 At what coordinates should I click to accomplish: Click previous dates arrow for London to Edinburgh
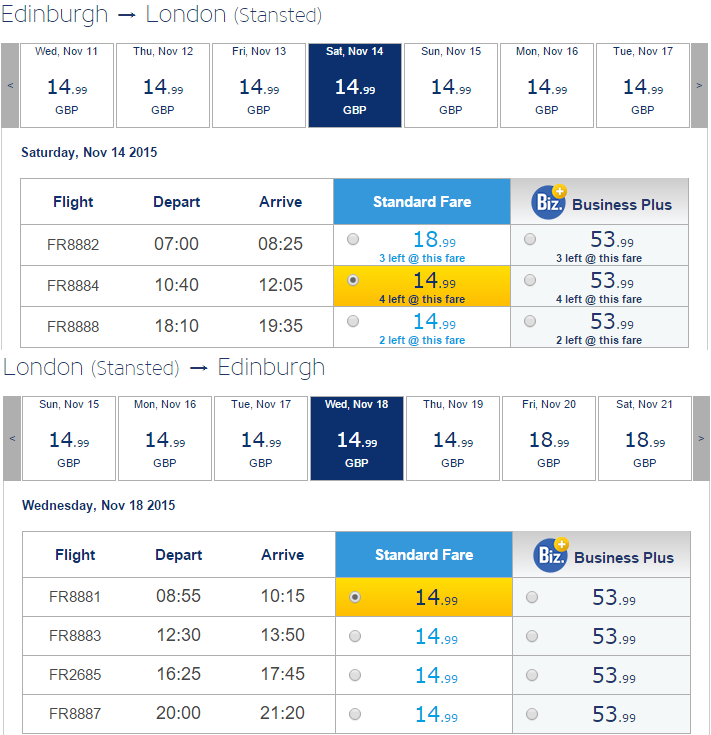tap(12, 438)
